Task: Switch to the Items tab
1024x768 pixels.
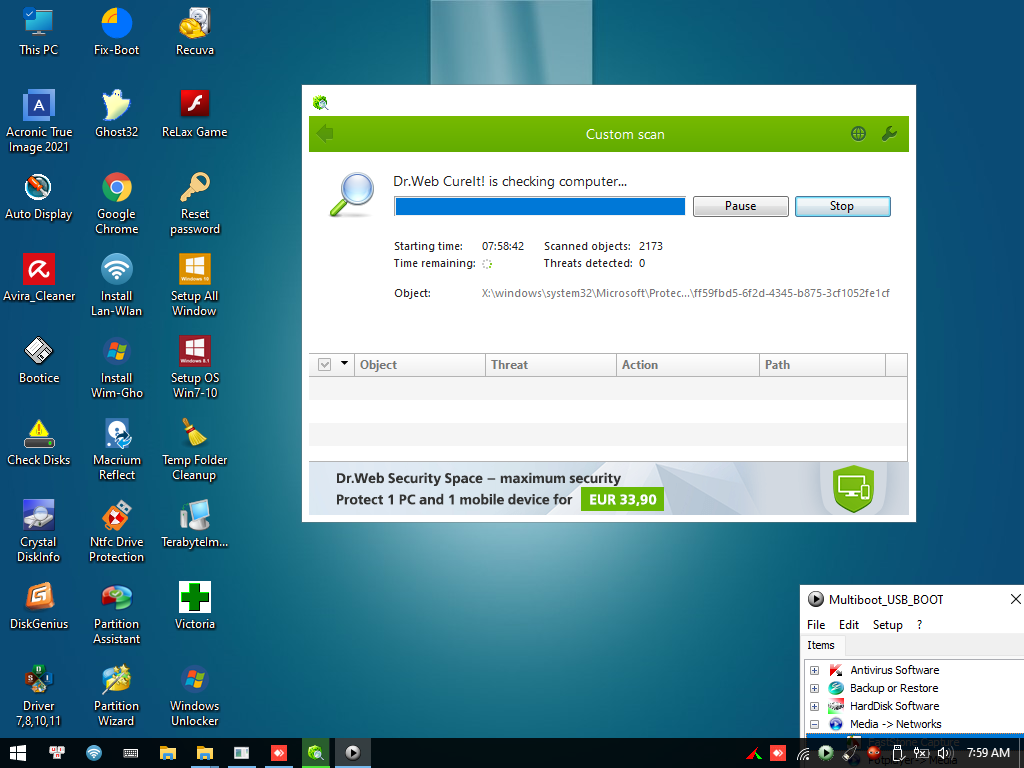Action: click(x=821, y=645)
